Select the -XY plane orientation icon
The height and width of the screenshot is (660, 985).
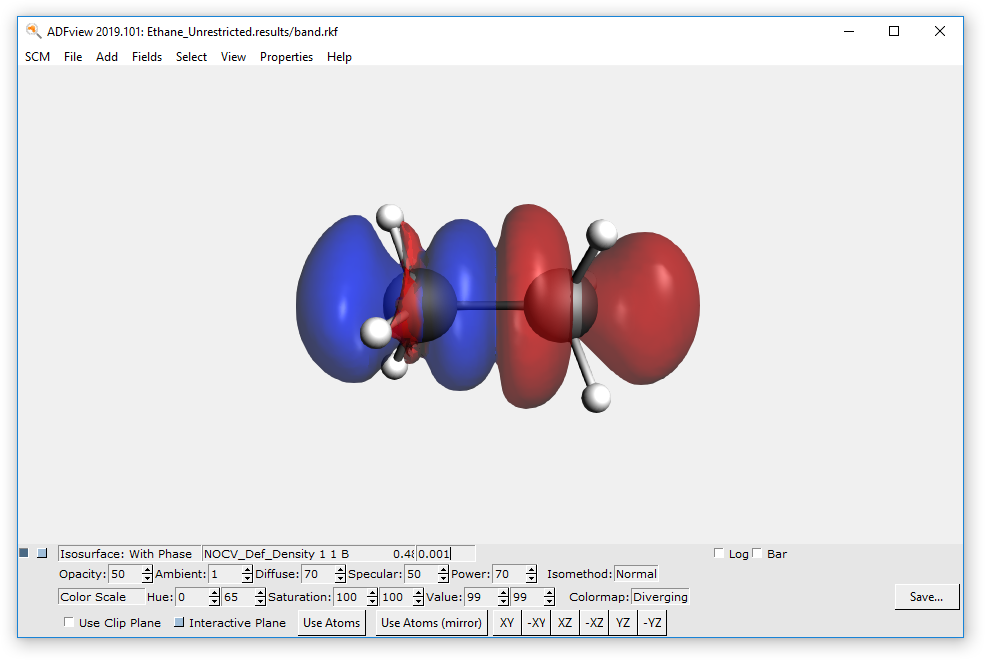pyautogui.click(x=536, y=622)
